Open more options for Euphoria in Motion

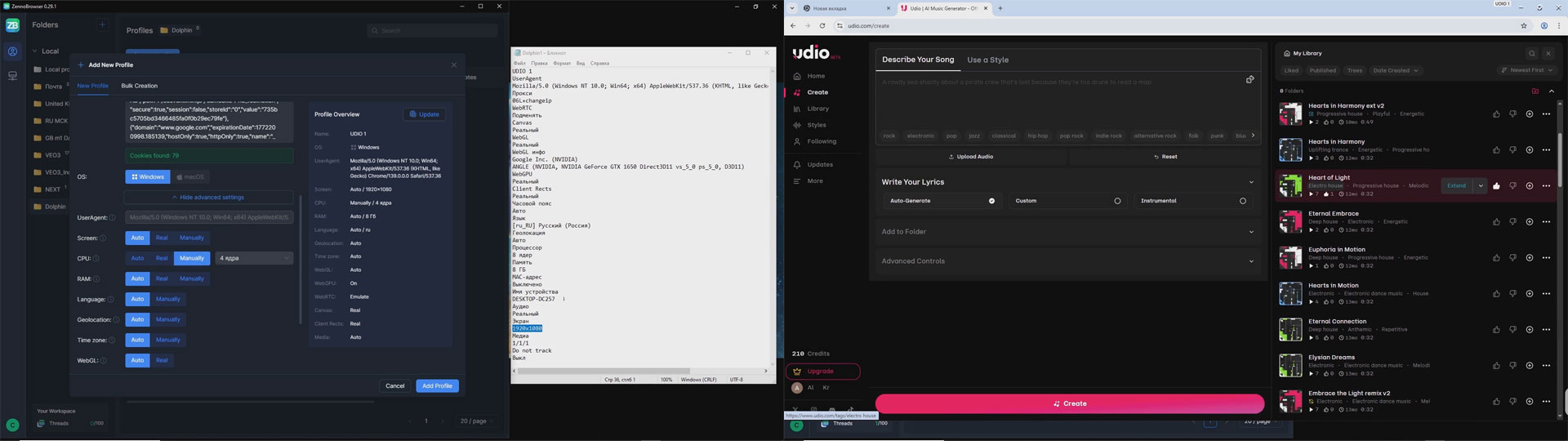click(1546, 258)
